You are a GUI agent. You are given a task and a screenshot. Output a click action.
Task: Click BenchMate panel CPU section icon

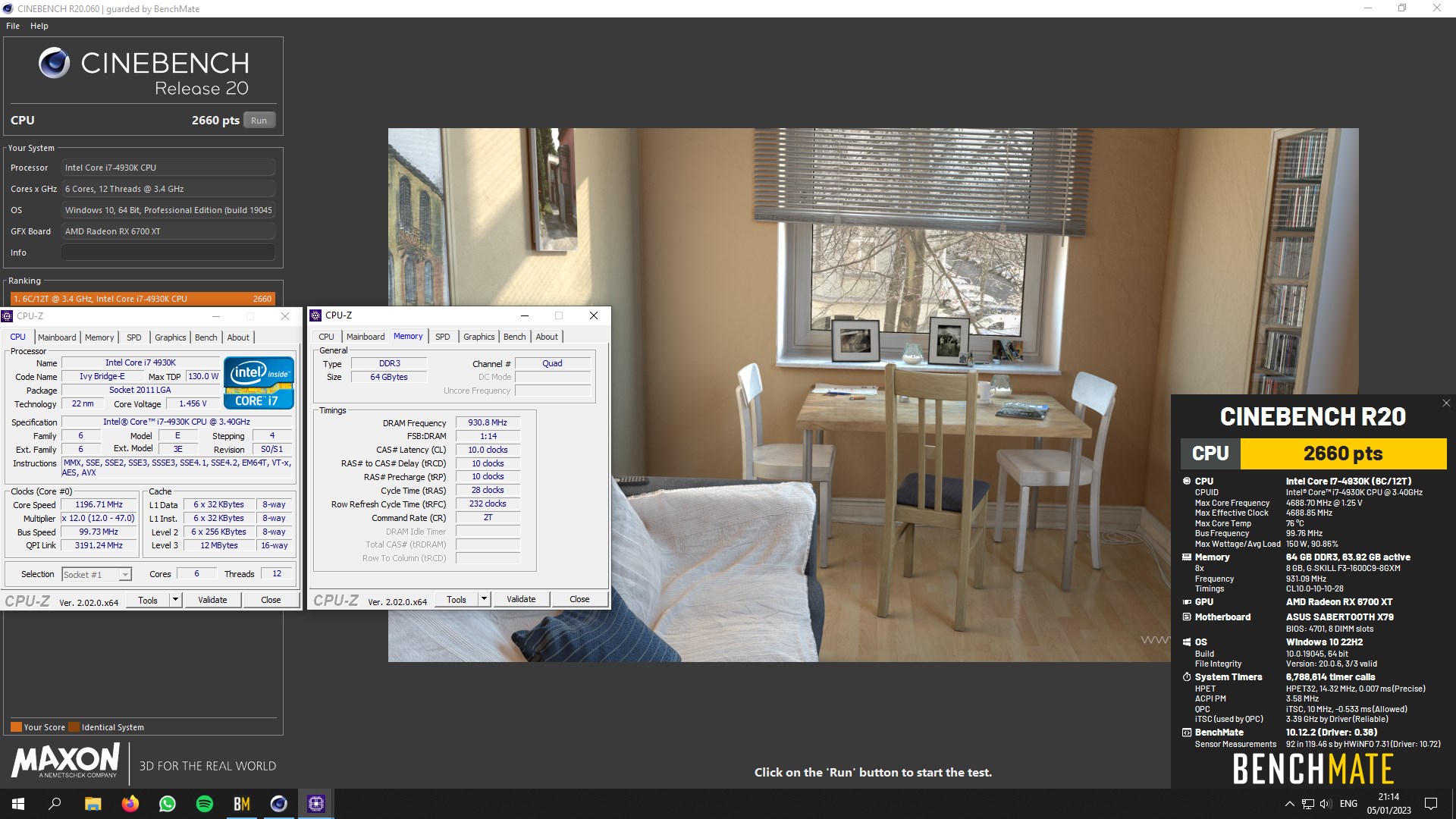click(1187, 481)
